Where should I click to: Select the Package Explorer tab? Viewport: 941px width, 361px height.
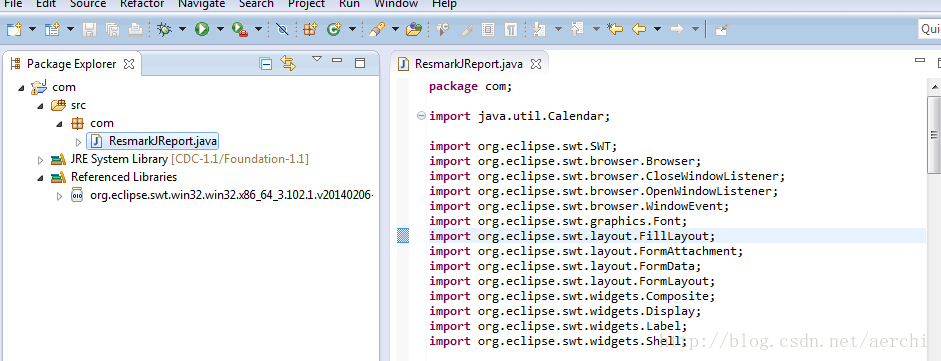click(71, 64)
